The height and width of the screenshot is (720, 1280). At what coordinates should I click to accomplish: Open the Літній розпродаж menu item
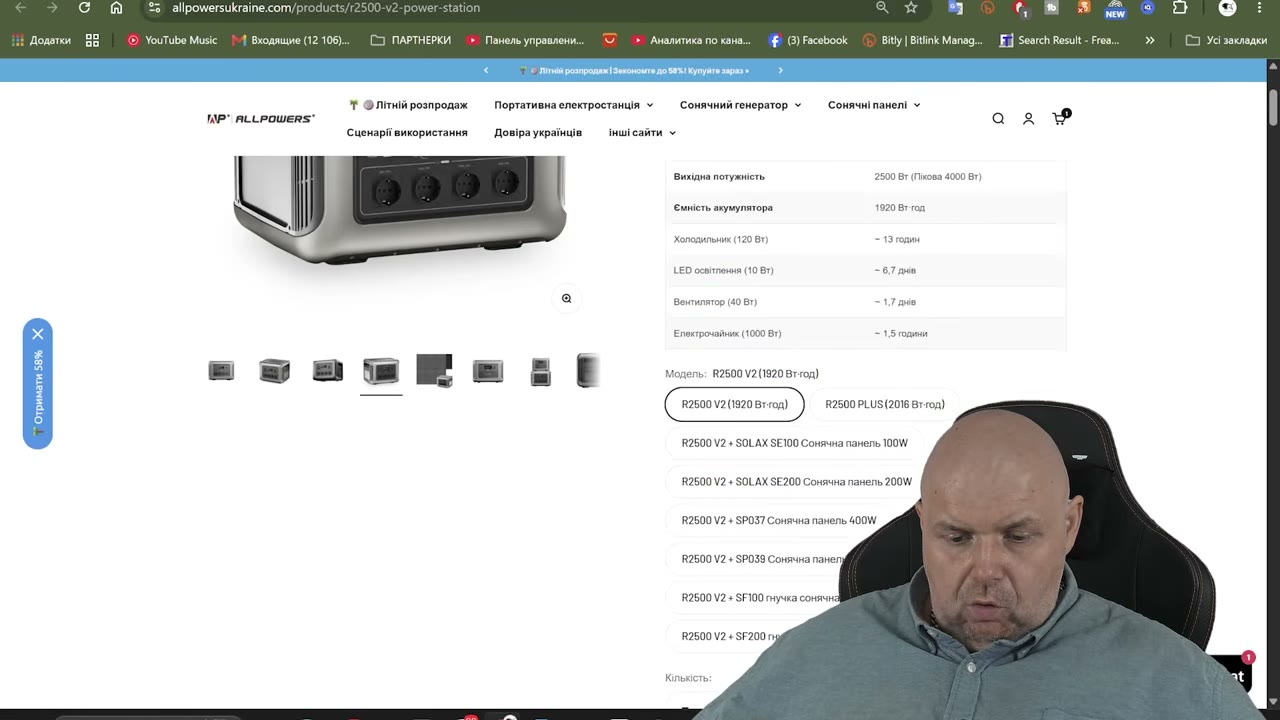click(407, 105)
